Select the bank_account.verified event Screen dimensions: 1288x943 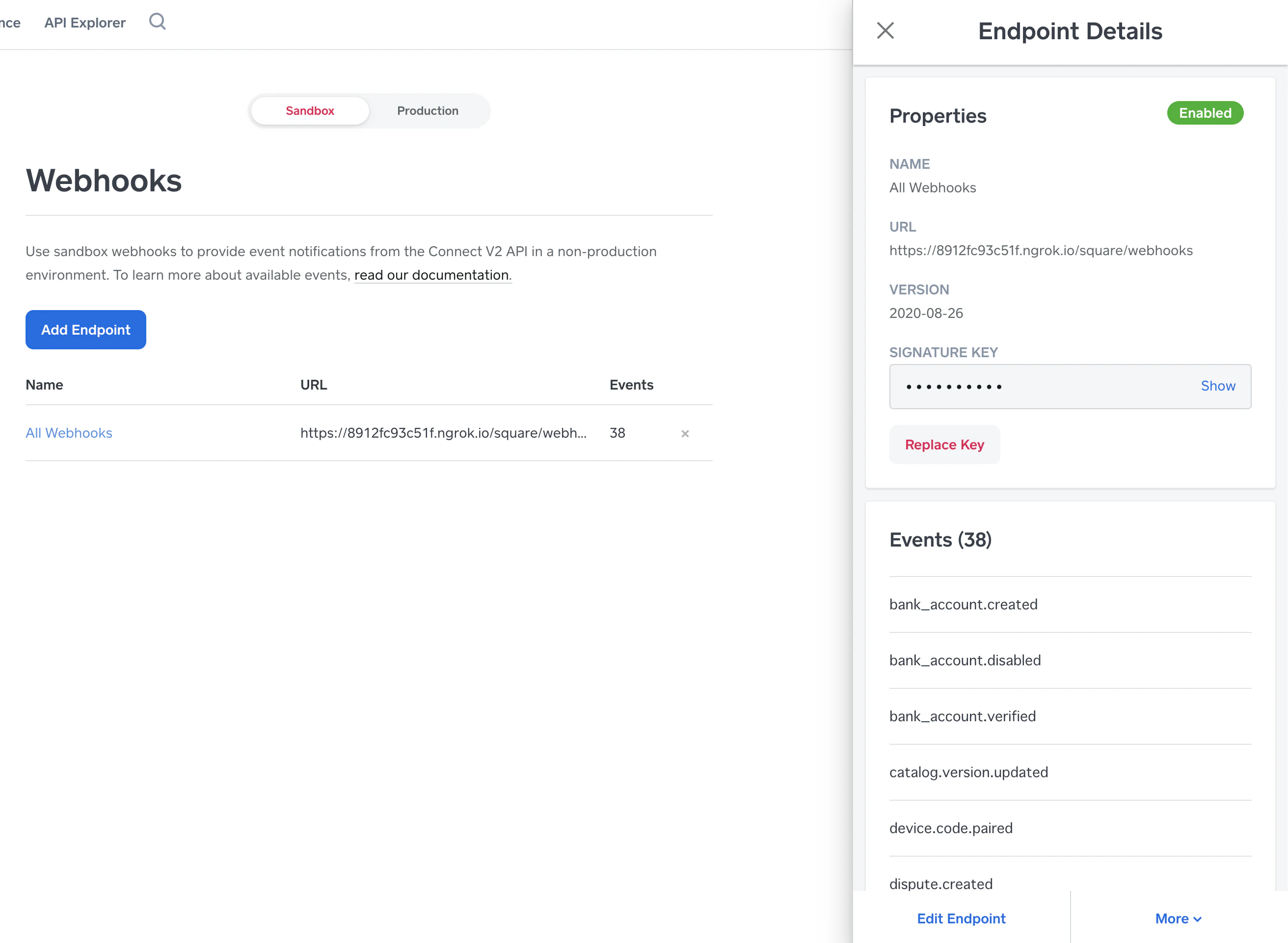(x=1070, y=716)
